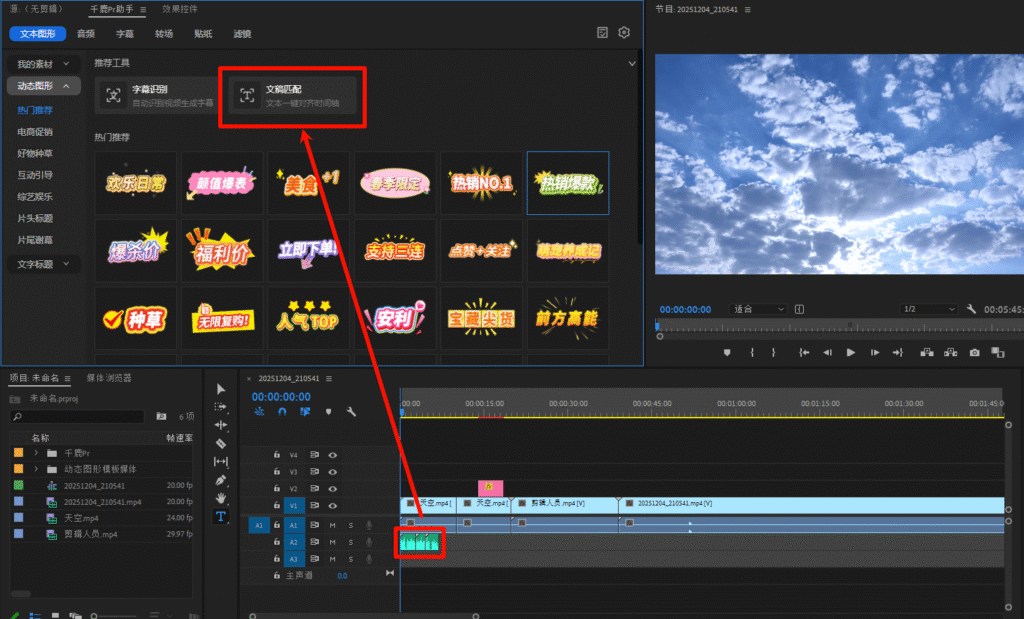Screen dimensions: 1024x619
Task: Click the Export Frame camera icon
Action: pos(974,352)
